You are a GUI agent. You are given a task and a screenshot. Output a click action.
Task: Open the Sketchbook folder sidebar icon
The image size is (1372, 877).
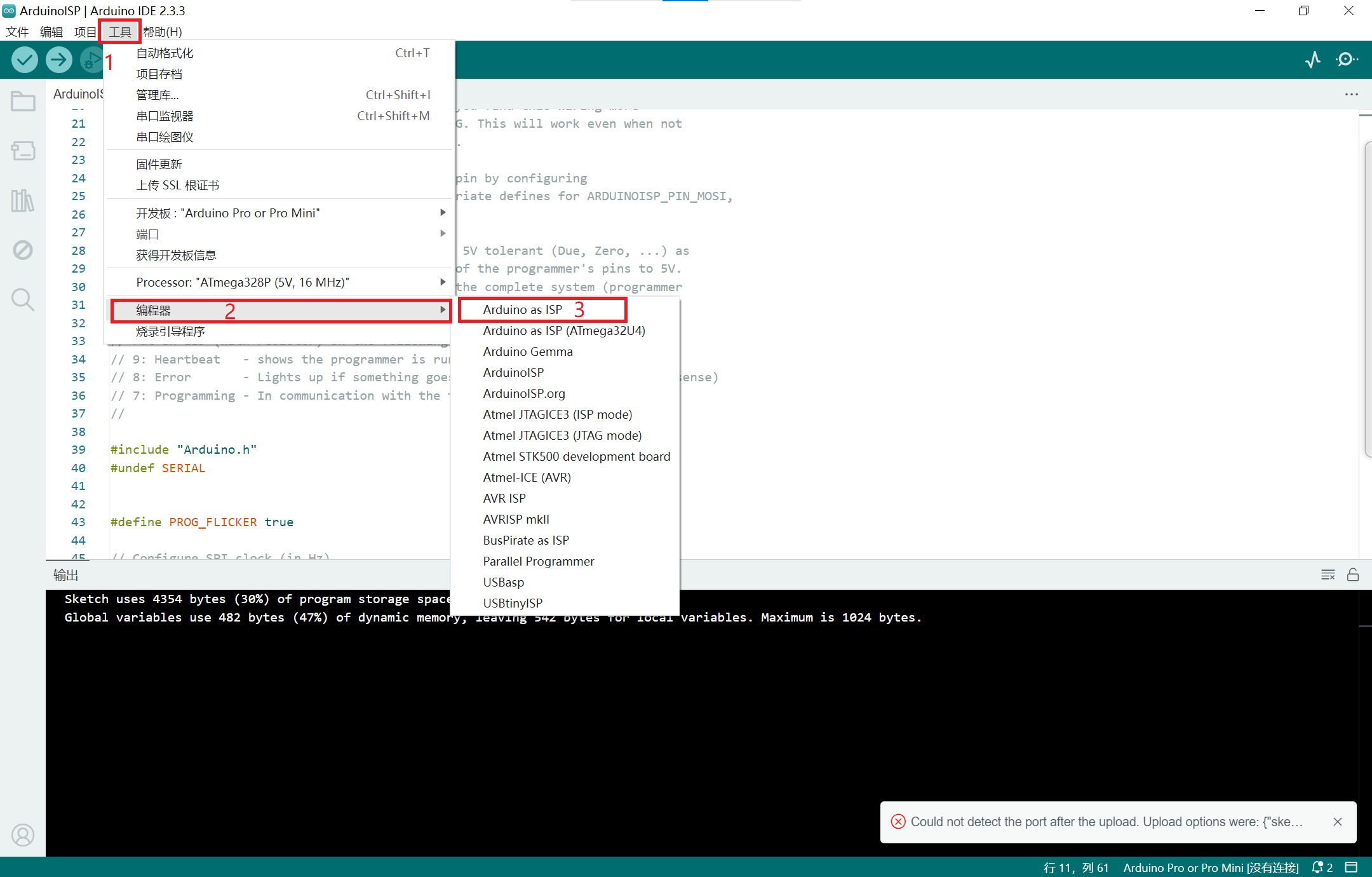(23, 102)
